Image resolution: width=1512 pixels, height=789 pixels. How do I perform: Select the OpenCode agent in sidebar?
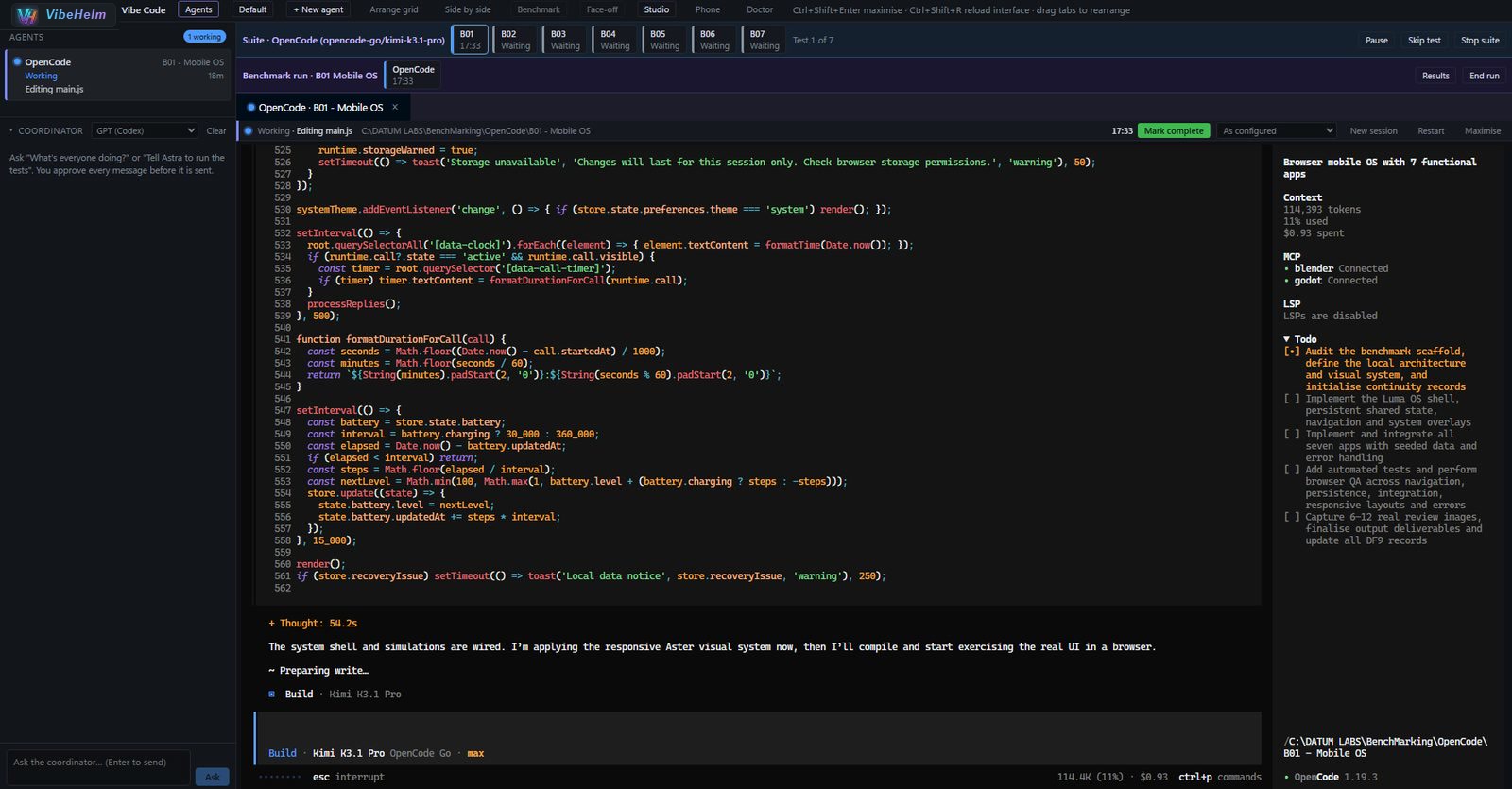click(x=117, y=75)
